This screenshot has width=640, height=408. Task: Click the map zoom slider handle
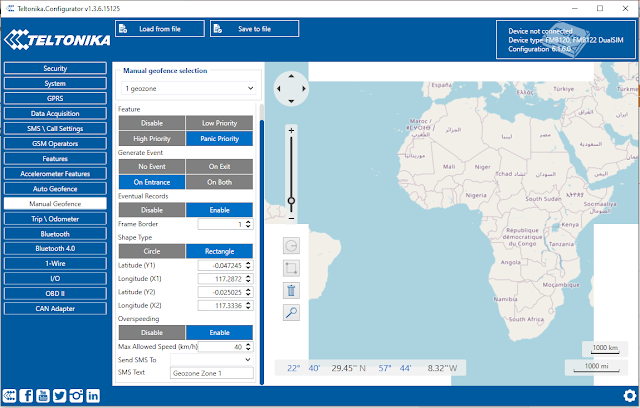291,201
